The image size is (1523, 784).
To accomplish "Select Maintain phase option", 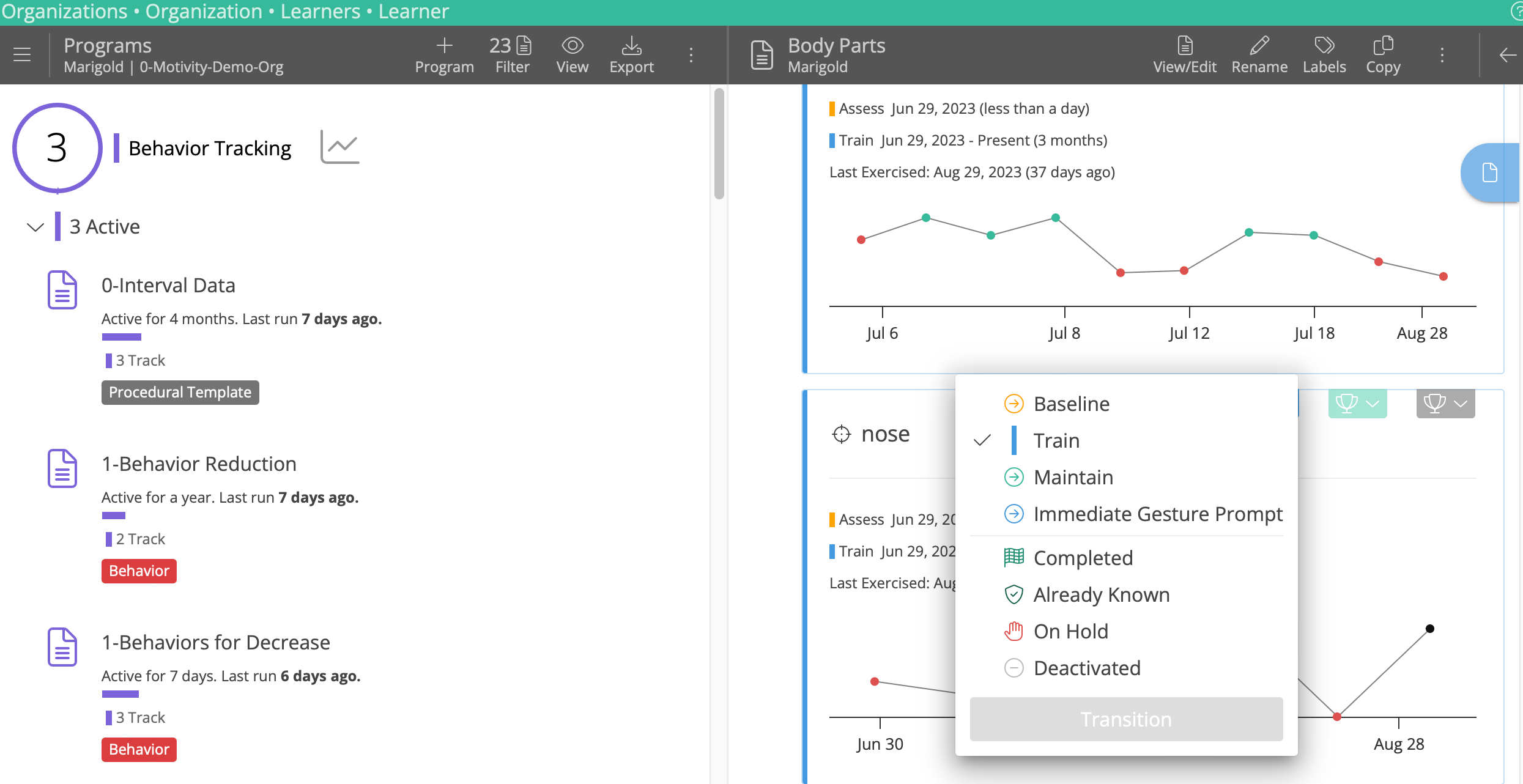I will (x=1126, y=477).
